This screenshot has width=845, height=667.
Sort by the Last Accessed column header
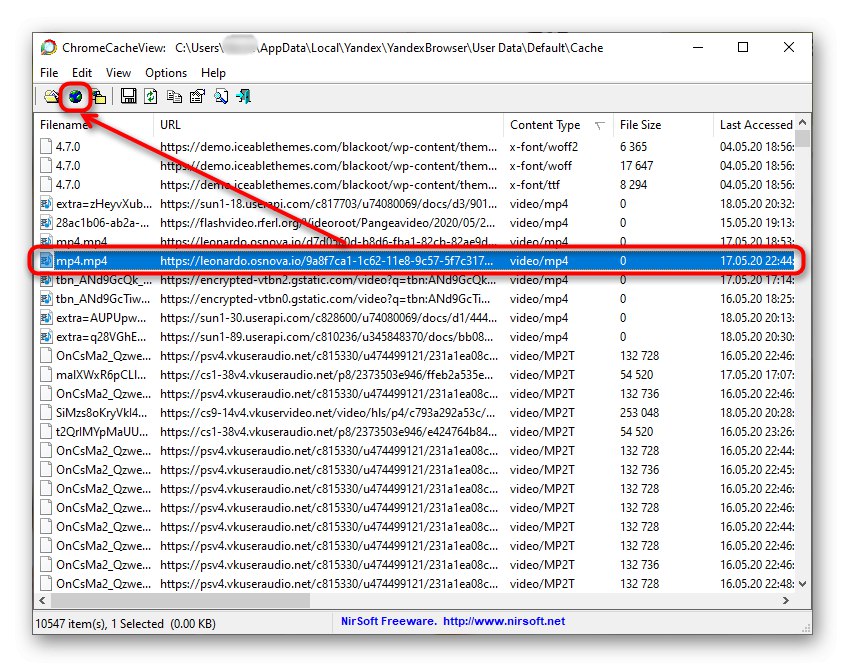pyautogui.click(x=754, y=124)
